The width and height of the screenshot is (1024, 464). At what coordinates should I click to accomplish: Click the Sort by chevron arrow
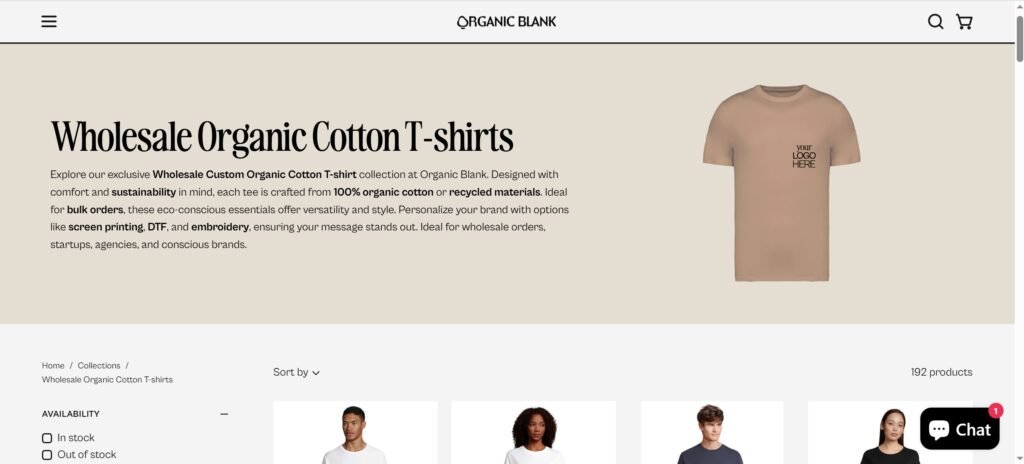click(316, 373)
